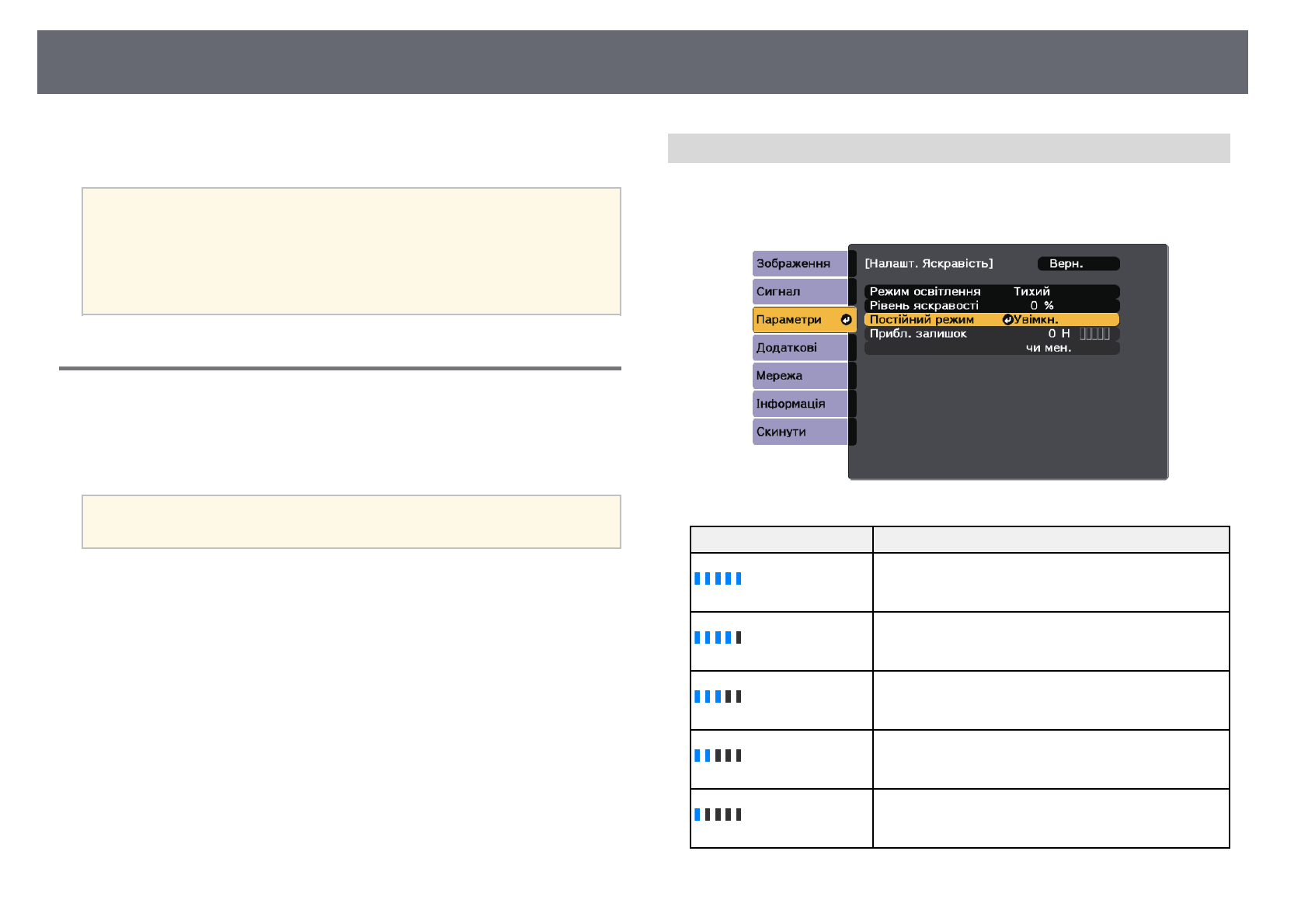Viewport: 1308px width, 924px height.
Task: Click the large yellow note box
Action: coord(351,251)
